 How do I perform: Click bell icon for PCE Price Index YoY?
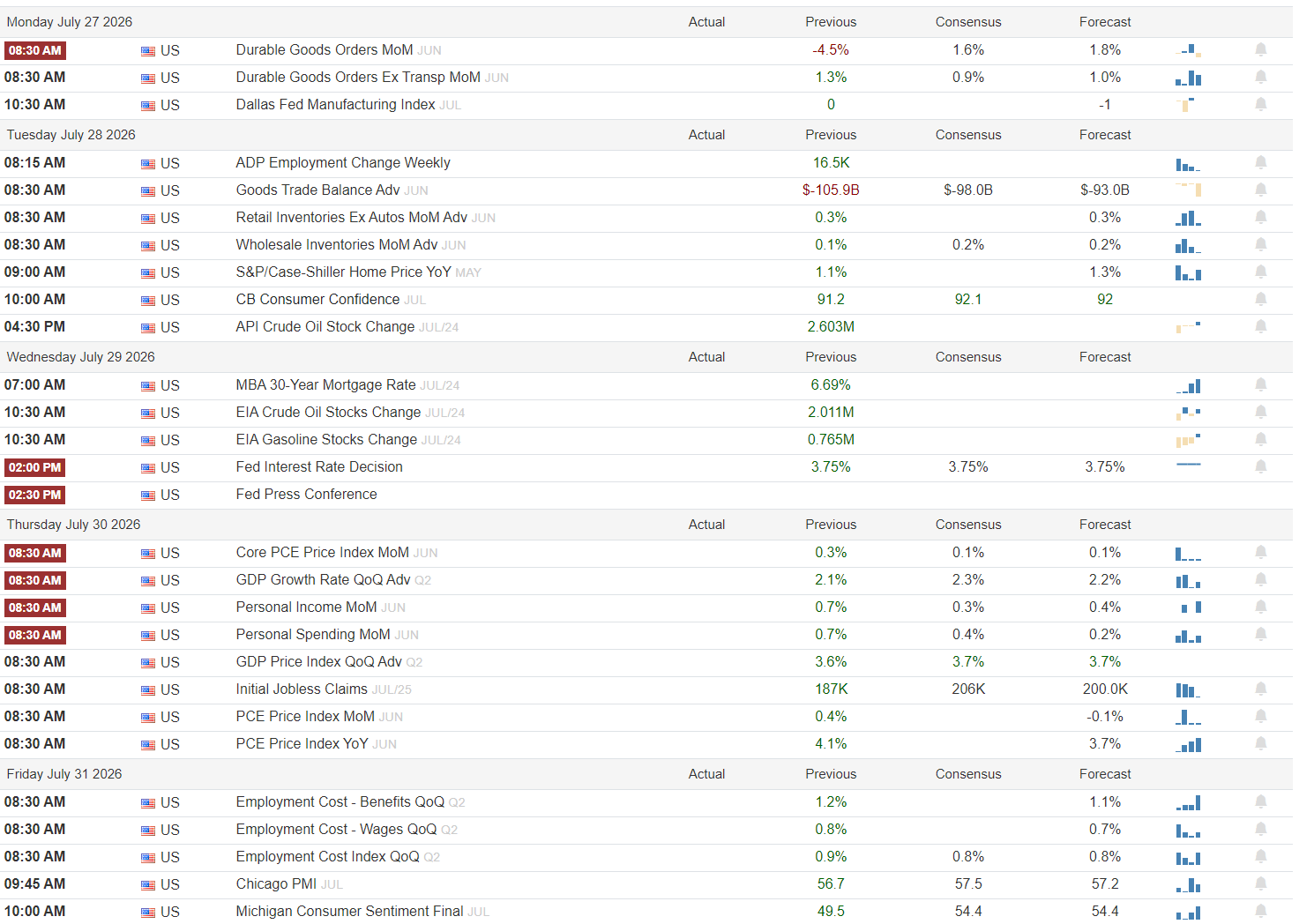[1261, 744]
